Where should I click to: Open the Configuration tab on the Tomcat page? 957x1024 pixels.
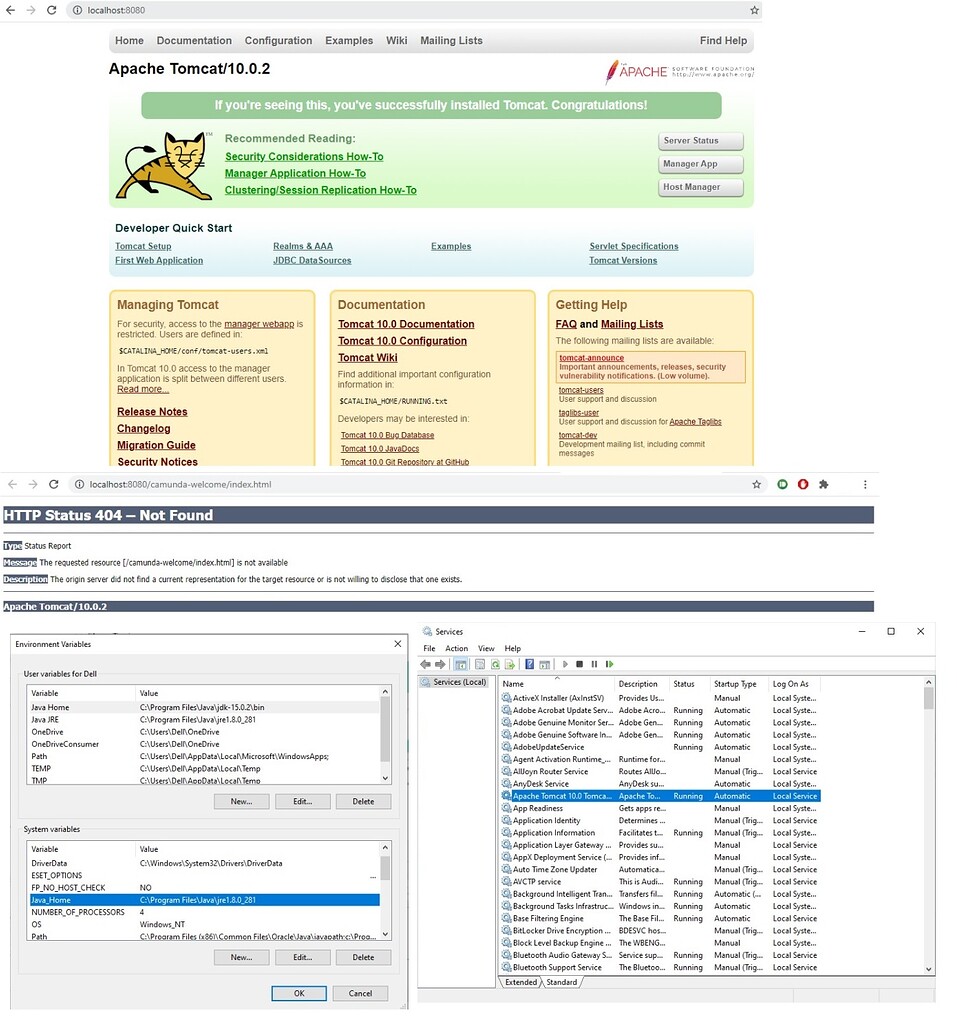[278, 41]
